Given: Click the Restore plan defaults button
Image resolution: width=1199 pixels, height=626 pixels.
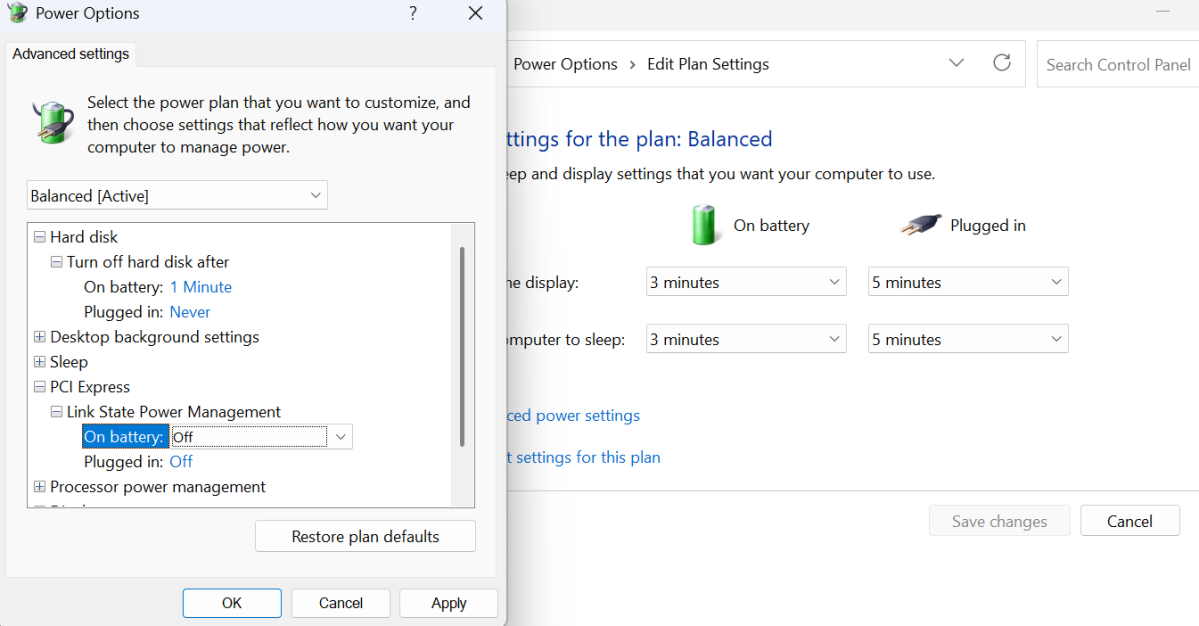Looking at the screenshot, I should coord(365,536).
